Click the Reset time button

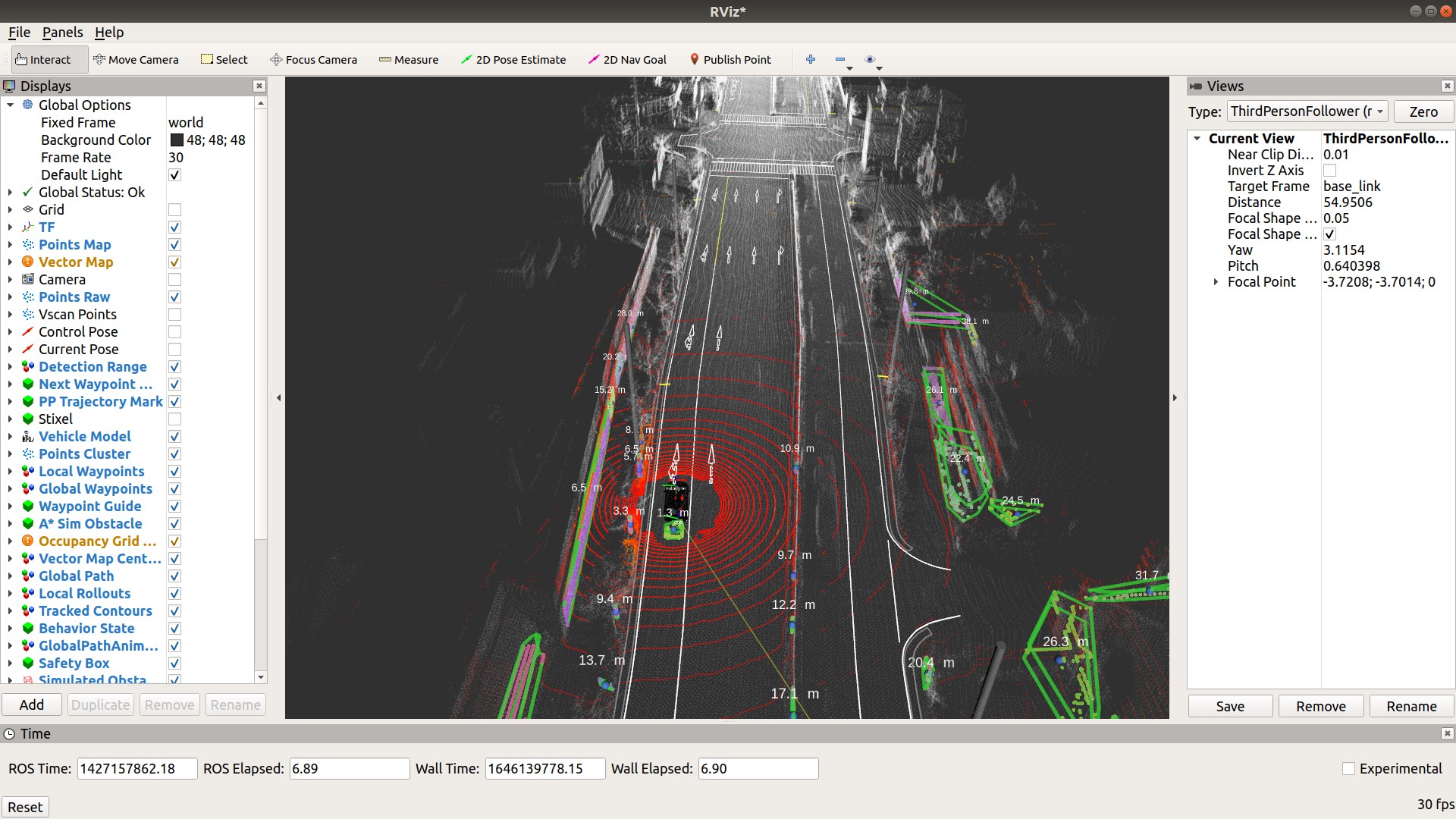(x=25, y=807)
